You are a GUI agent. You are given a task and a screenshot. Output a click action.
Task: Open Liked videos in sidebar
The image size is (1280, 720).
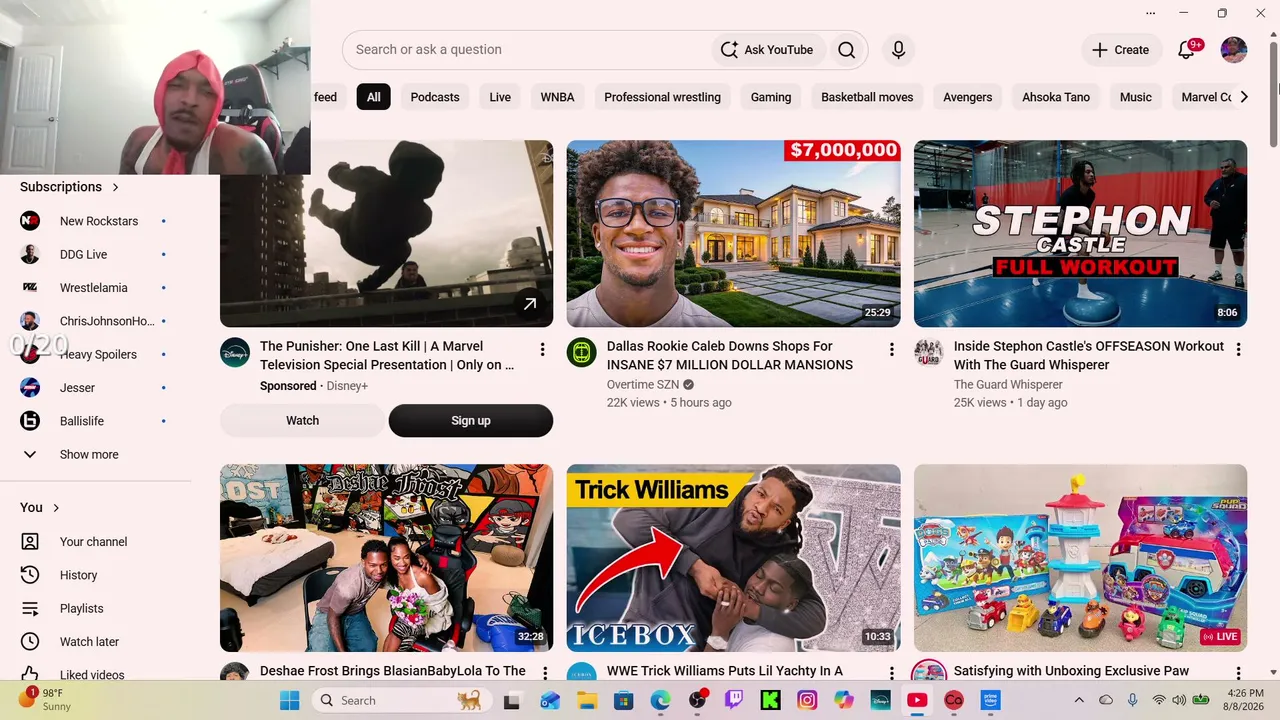coord(94,674)
